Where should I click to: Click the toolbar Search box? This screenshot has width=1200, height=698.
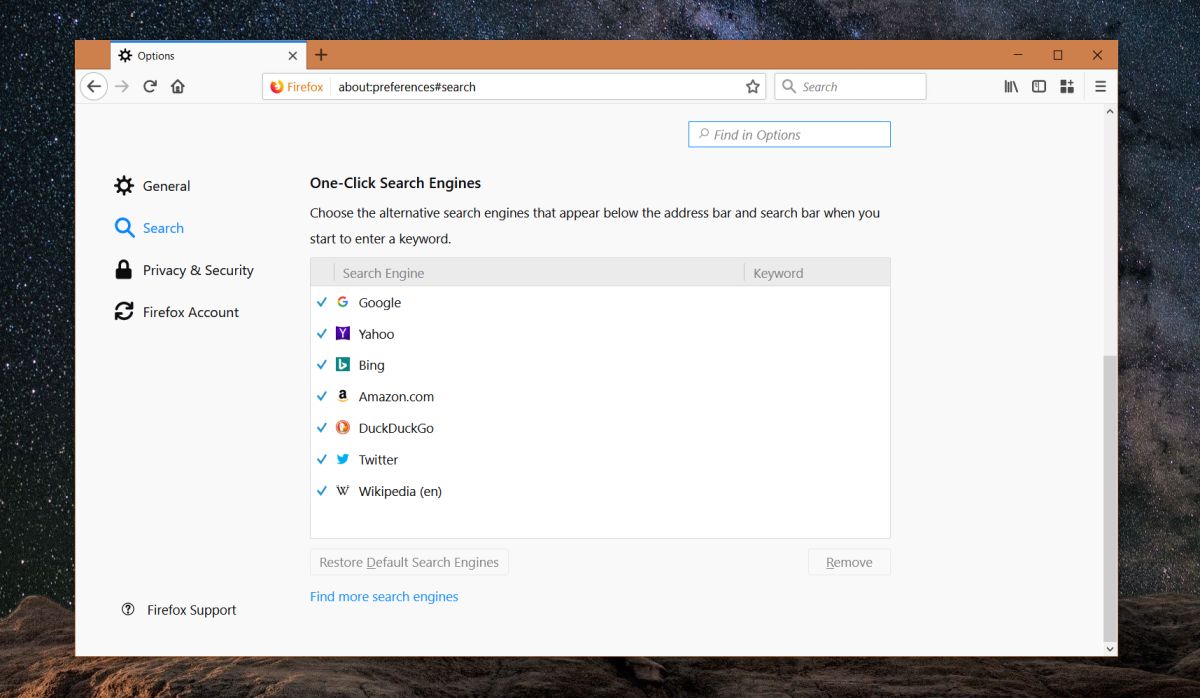coord(850,87)
